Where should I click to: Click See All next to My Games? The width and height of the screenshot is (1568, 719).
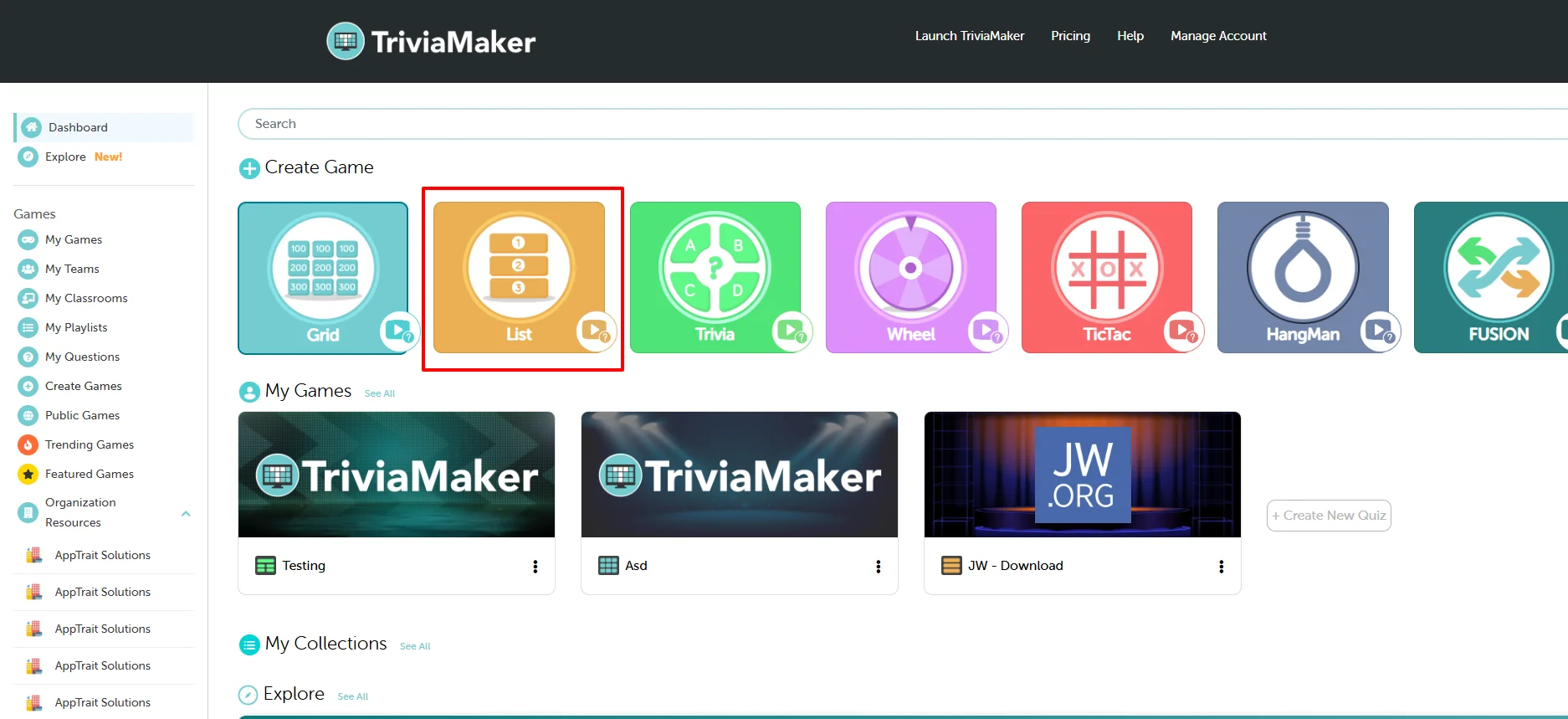[x=380, y=393]
